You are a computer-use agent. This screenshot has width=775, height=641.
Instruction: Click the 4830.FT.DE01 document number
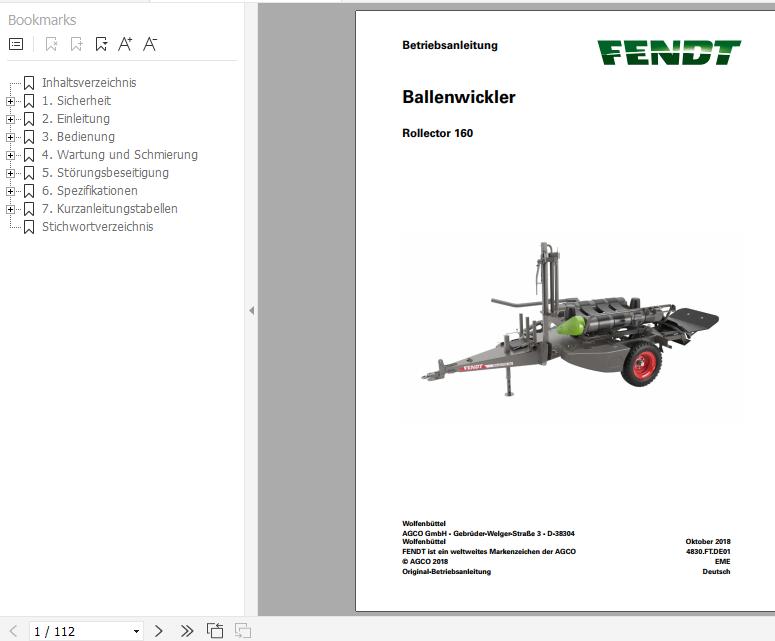pyautogui.click(x=708, y=552)
